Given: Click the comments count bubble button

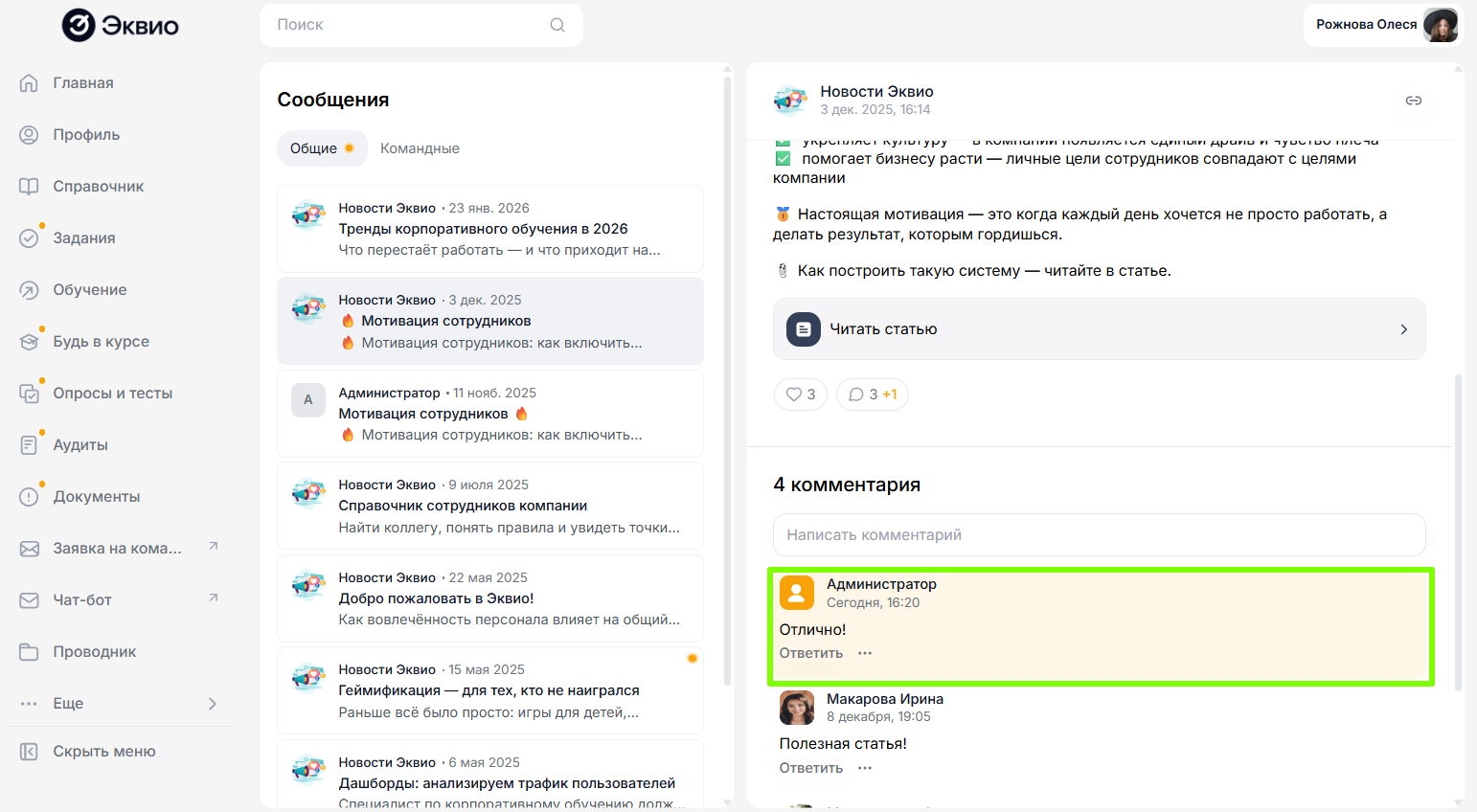Looking at the screenshot, I should coord(873,395).
